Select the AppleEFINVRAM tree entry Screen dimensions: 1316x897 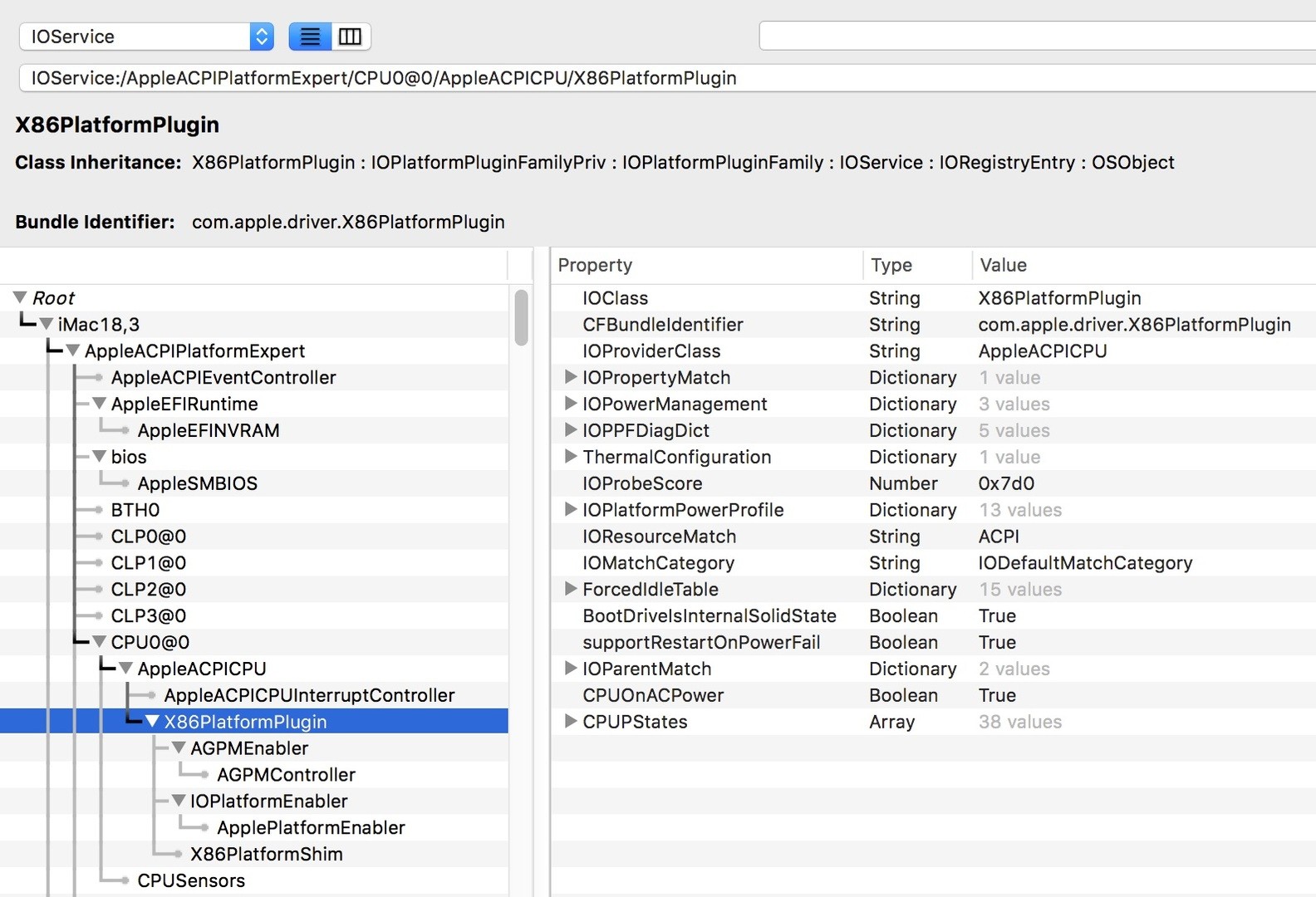click(x=209, y=430)
